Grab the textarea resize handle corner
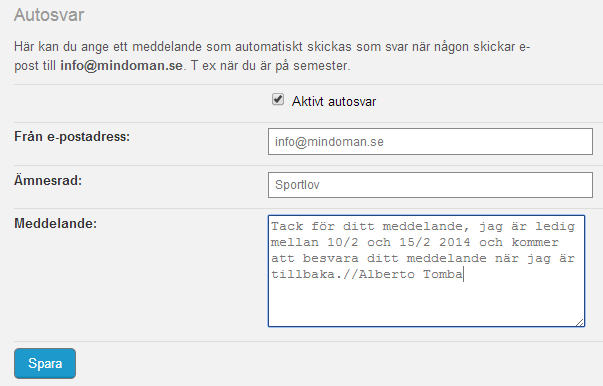The width and height of the screenshot is (603, 386). point(580,322)
